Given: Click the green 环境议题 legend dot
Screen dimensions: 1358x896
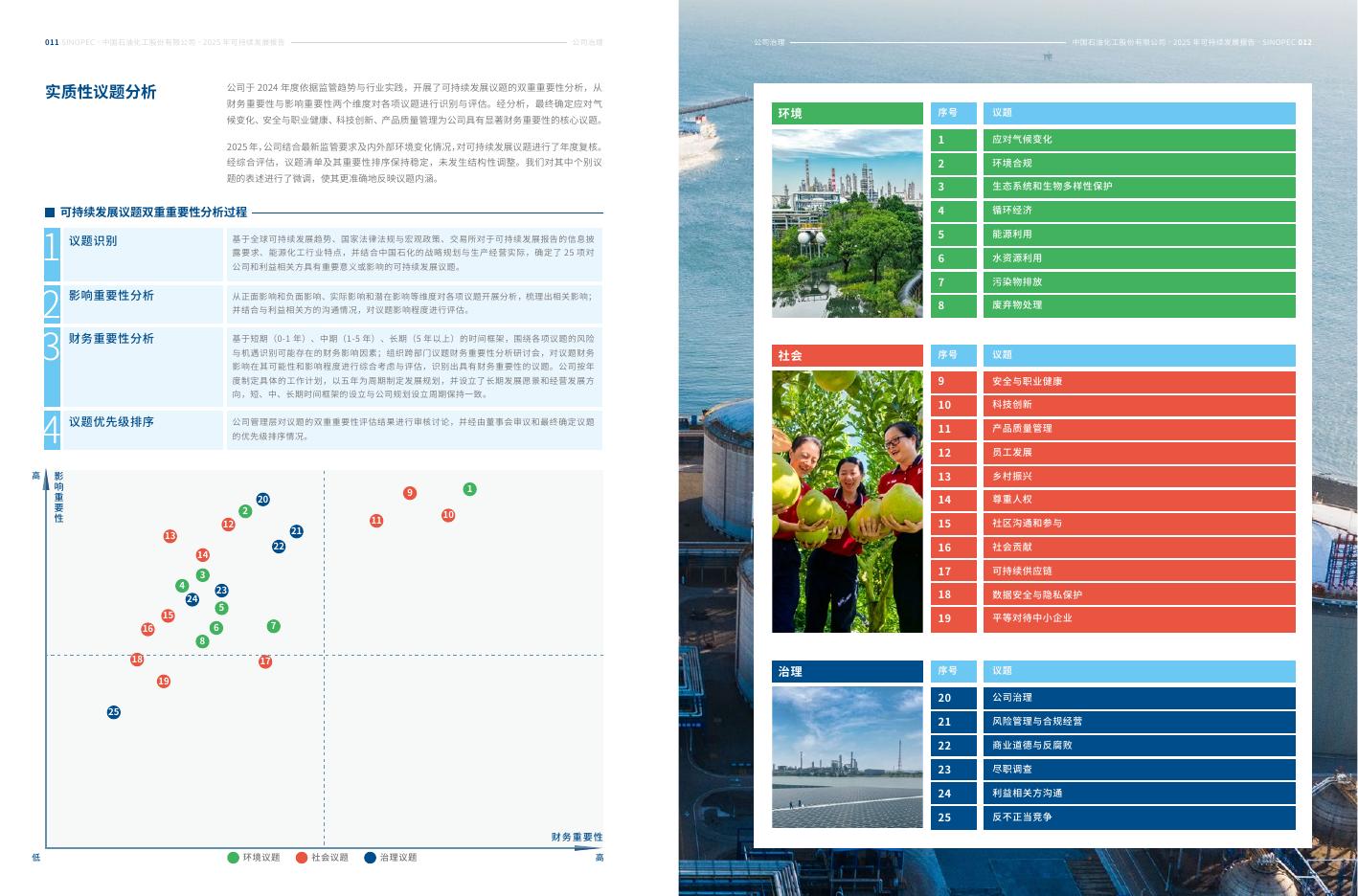Looking at the screenshot, I should (233, 858).
